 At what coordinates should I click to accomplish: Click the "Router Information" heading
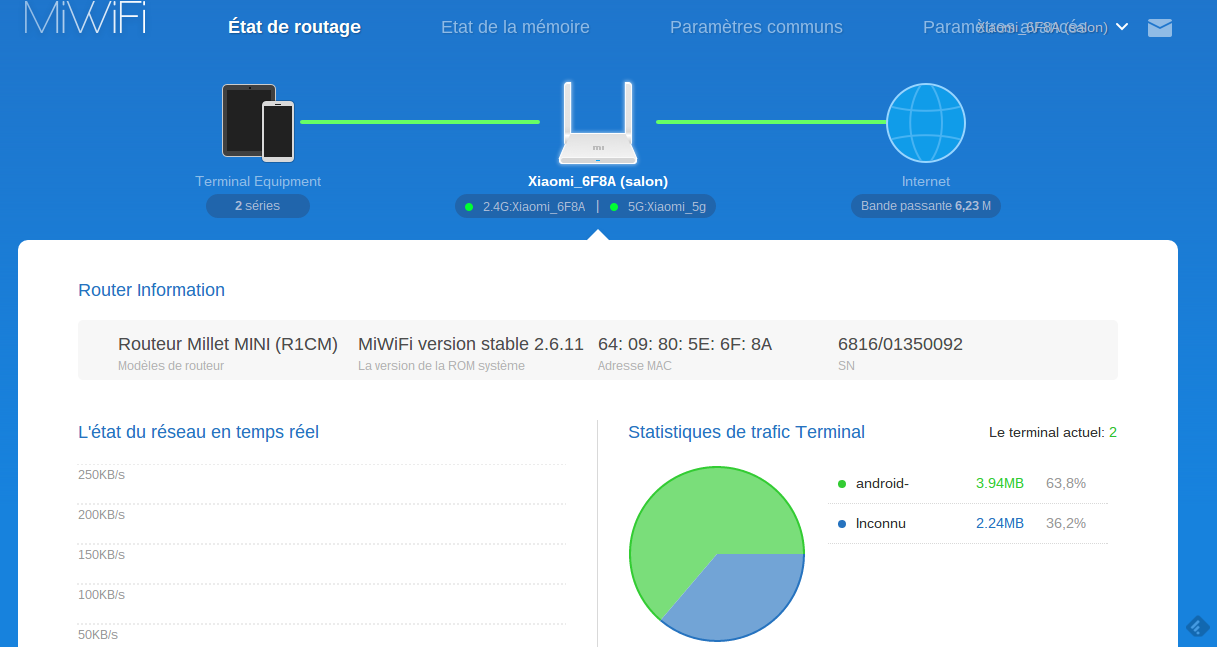(x=152, y=290)
